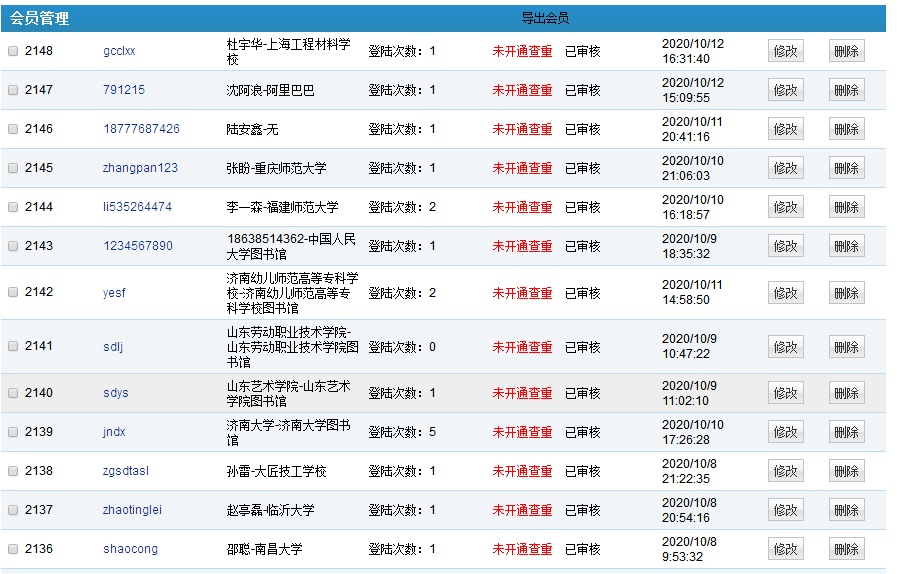Mark the checkbox for member 2136
The width and height of the screenshot is (899, 574).
13,549
